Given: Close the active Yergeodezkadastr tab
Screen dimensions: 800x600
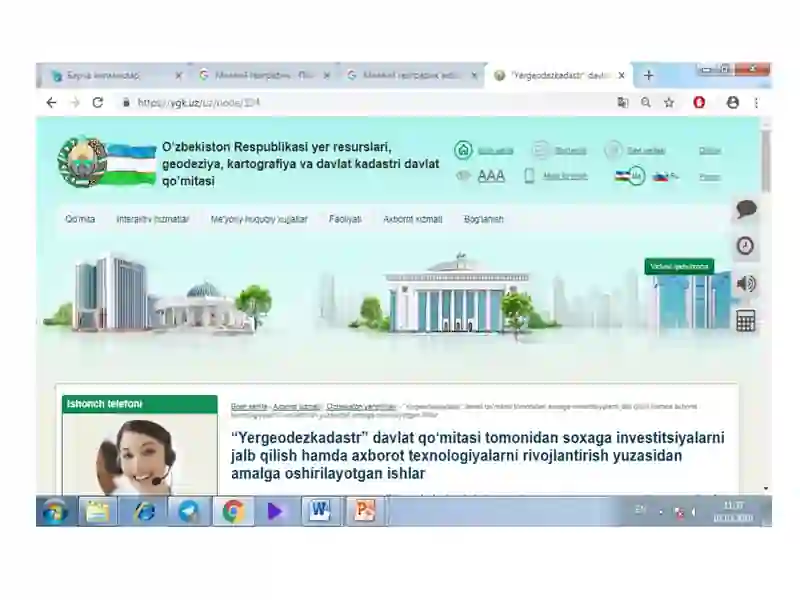Looking at the screenshot, I should point(621,76).
